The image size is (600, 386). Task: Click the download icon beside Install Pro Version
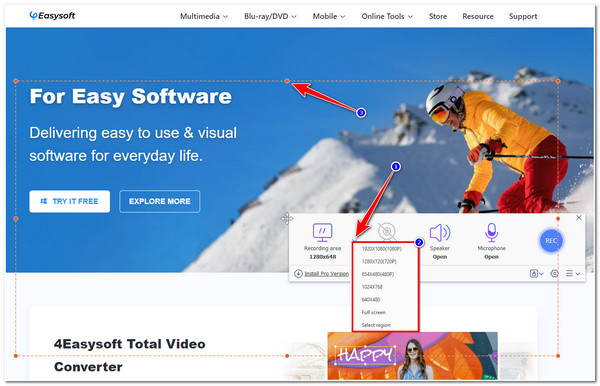pos(298,274)
